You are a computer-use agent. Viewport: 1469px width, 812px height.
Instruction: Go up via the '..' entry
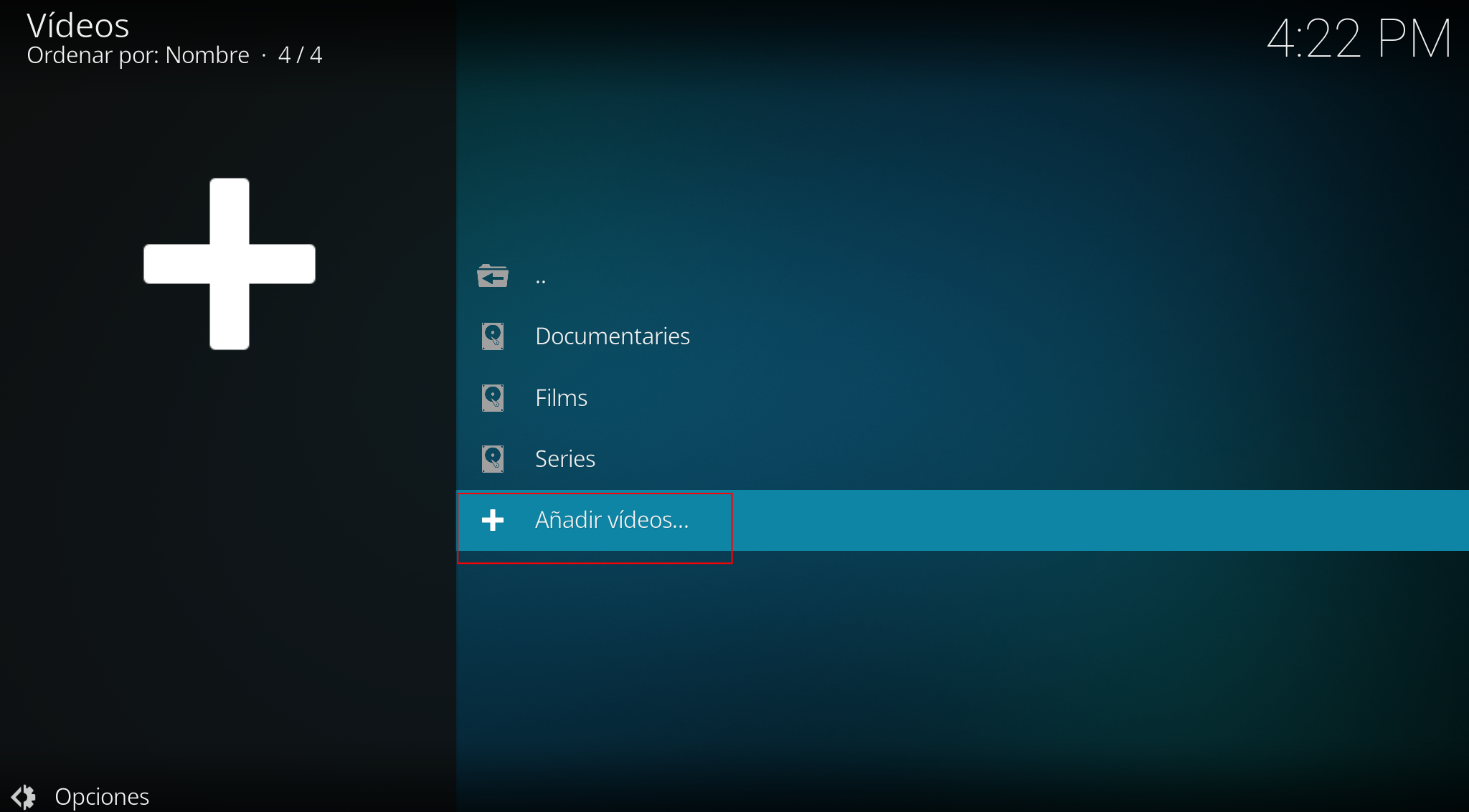541,278
